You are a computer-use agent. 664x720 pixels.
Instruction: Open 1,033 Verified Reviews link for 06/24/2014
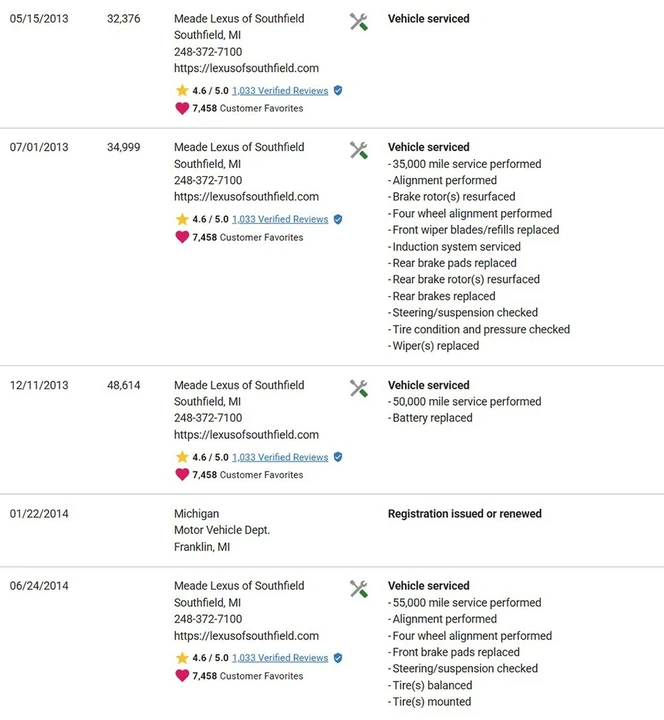point(280,658)
